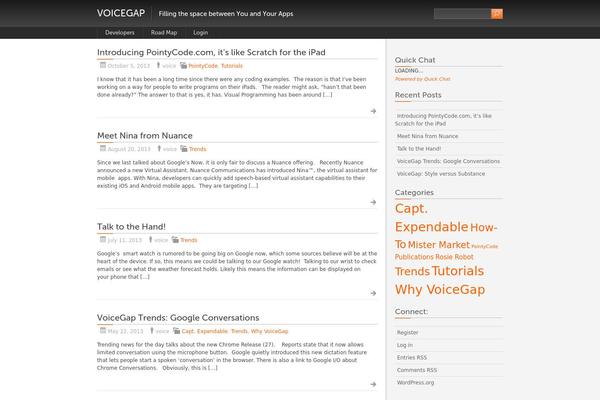
Task: Open the Register link under Connect
Action: (408, 333)
